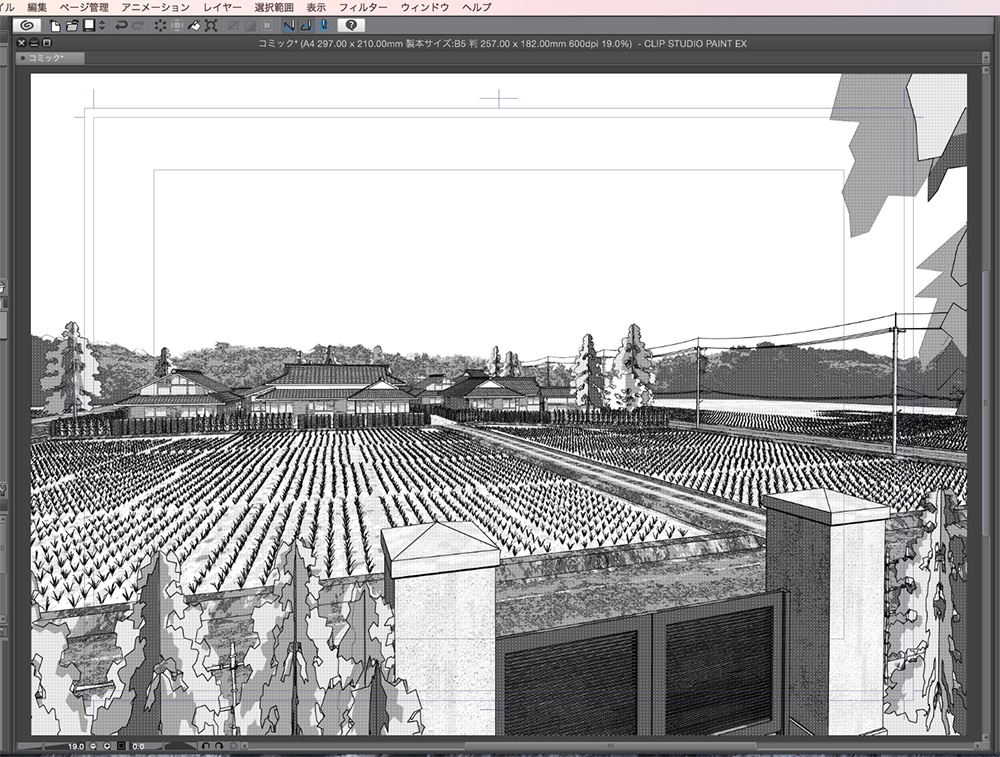1000x757 pixels.
Task: Click the horizontal canvas scrollbar thumb
Action: click(610, 746)
